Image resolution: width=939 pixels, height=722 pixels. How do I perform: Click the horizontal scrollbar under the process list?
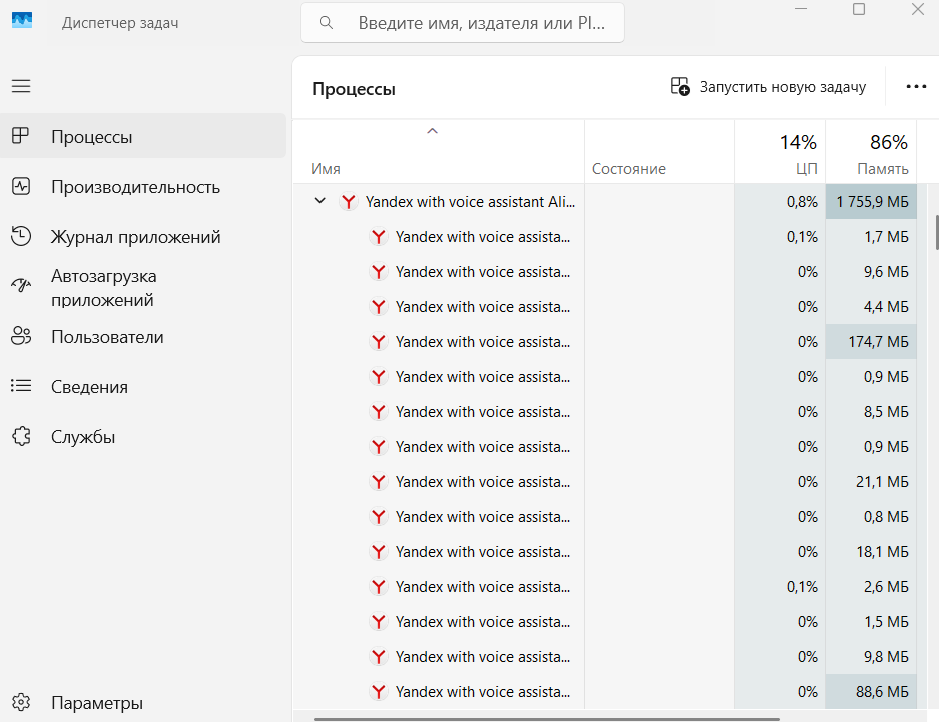pos(546,718)
